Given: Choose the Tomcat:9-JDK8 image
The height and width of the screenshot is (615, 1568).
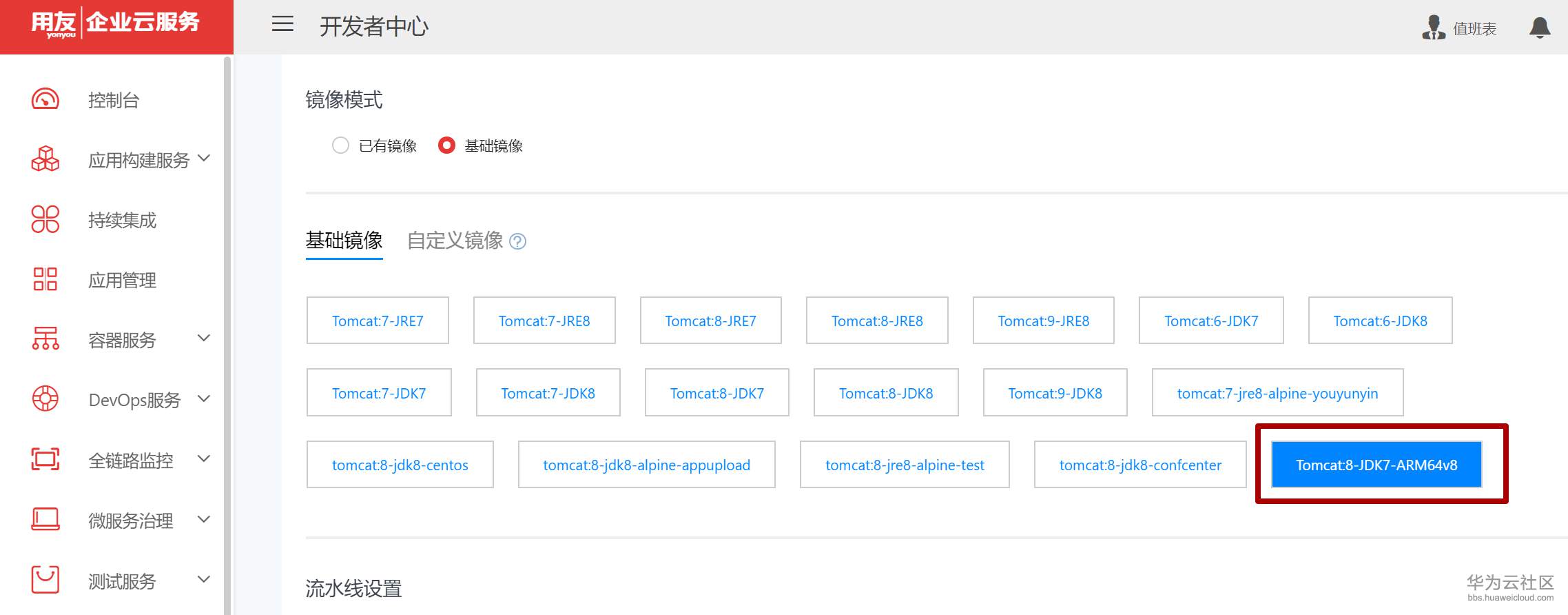Looking at the screenshot, I should pyautogui.click(x=1055, y=393).
